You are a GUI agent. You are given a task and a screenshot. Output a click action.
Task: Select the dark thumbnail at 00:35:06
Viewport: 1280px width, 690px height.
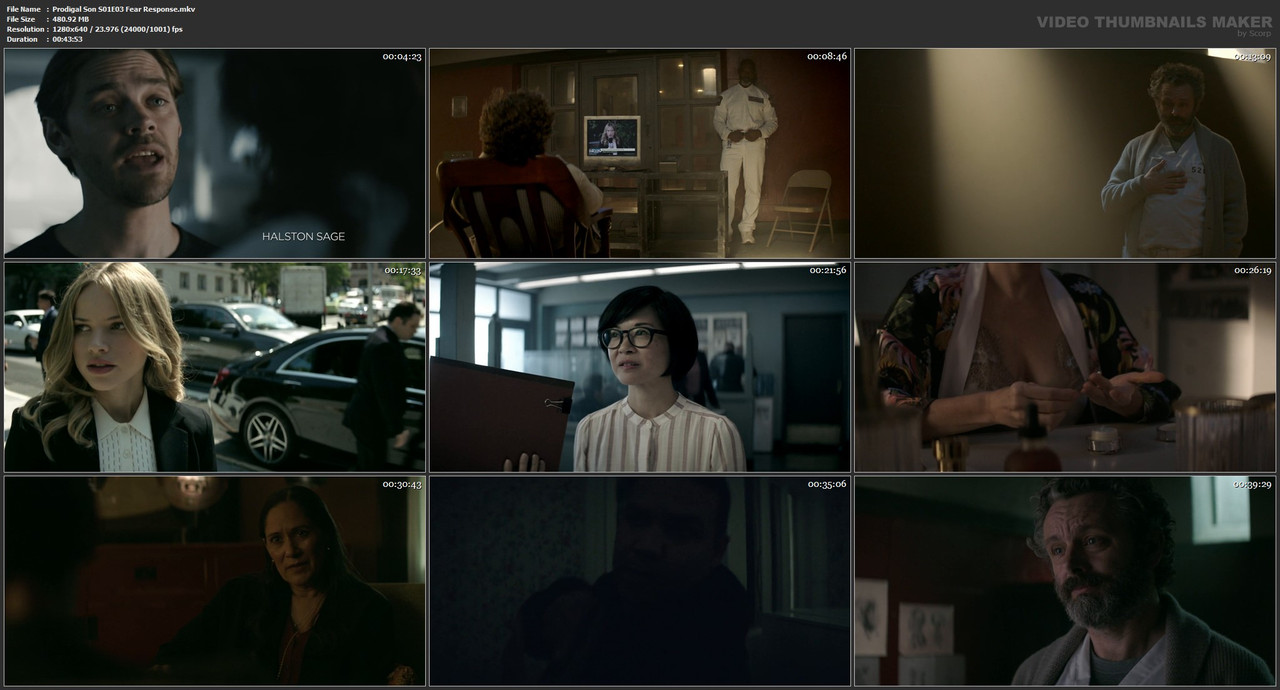[640, 581]
